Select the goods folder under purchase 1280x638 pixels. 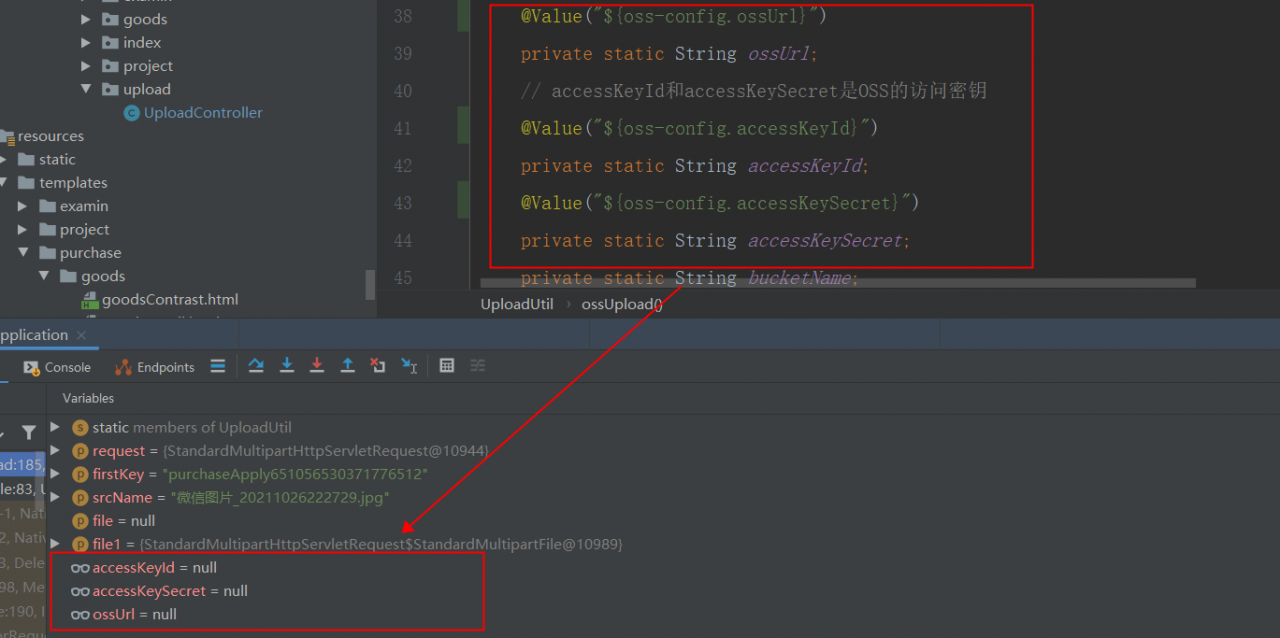[x=103, y=276]
